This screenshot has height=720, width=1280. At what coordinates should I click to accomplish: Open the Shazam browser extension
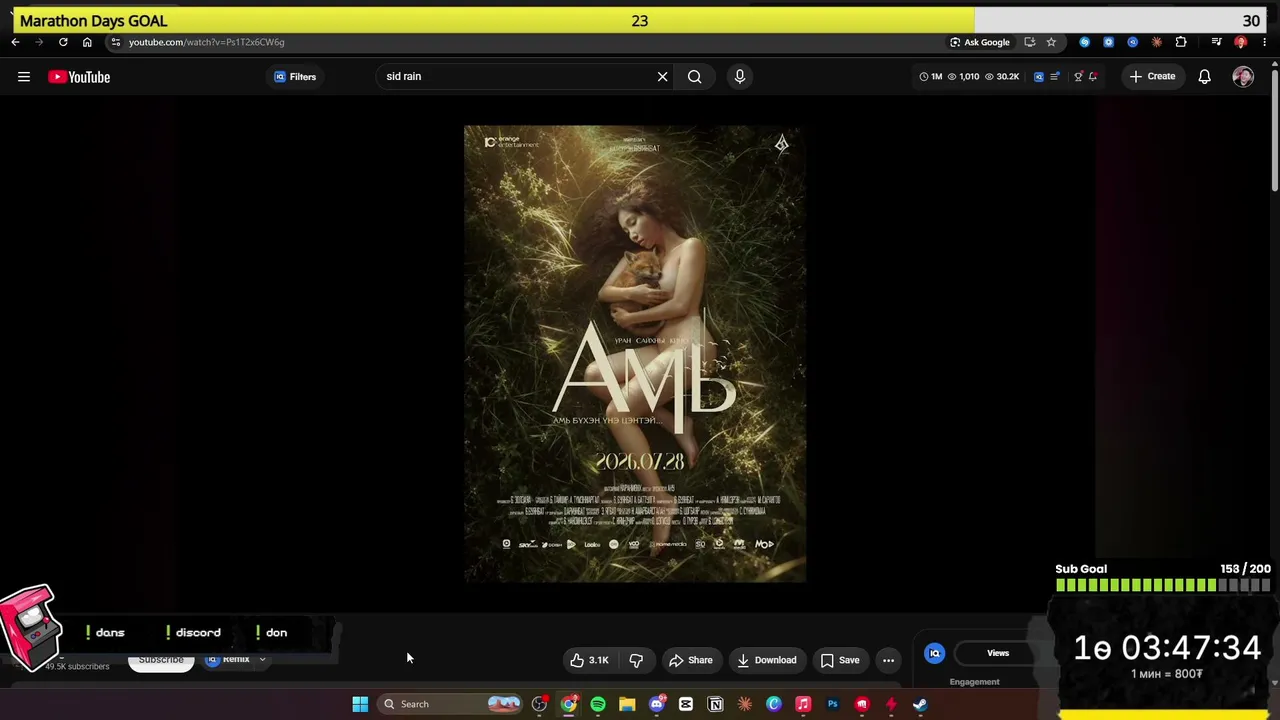point(1085,42)
